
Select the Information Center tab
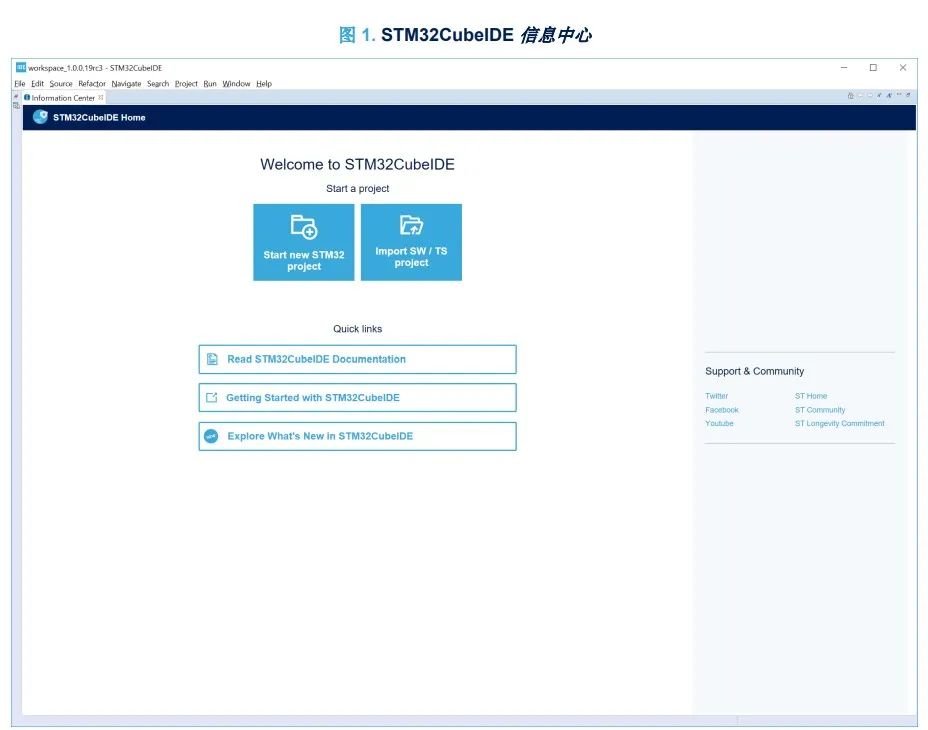(x=63, y=98)
